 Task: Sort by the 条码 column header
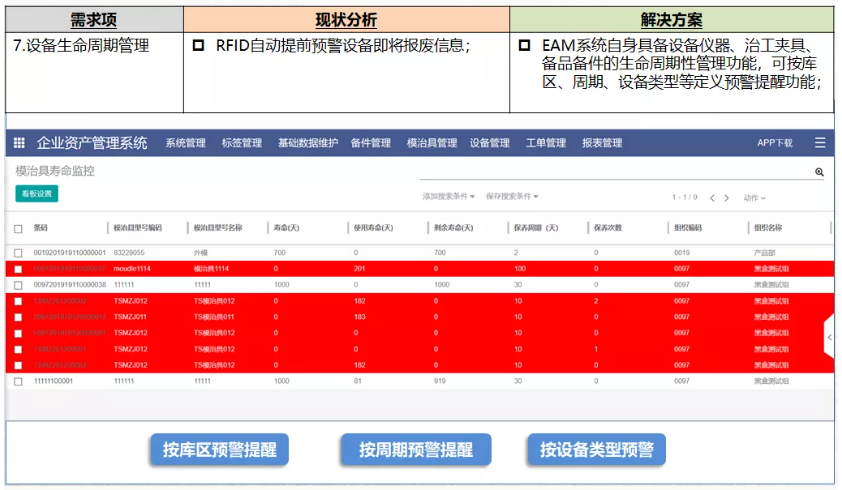click(x=40, y=228)
